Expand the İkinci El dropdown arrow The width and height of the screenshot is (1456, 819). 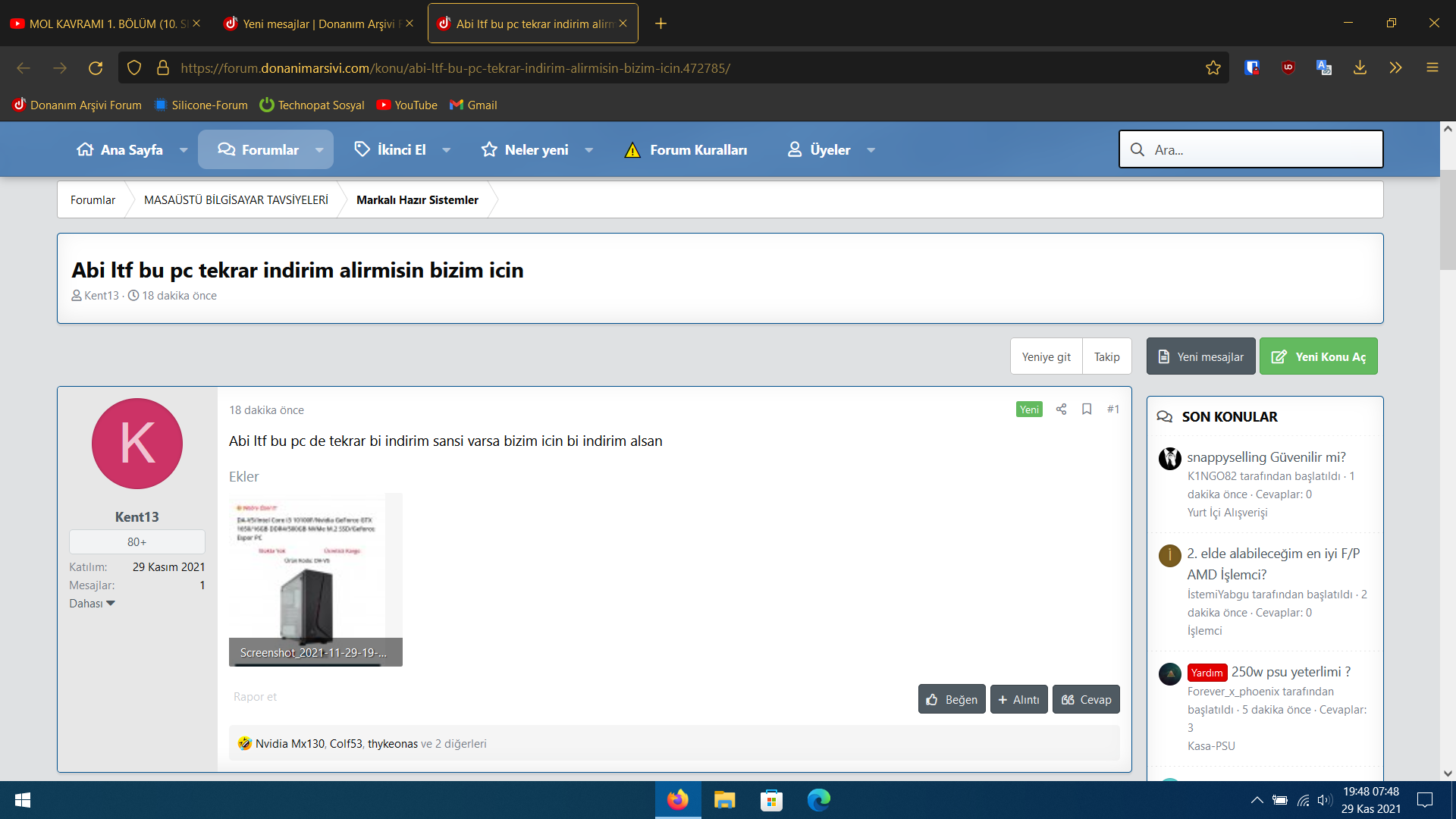447,150
